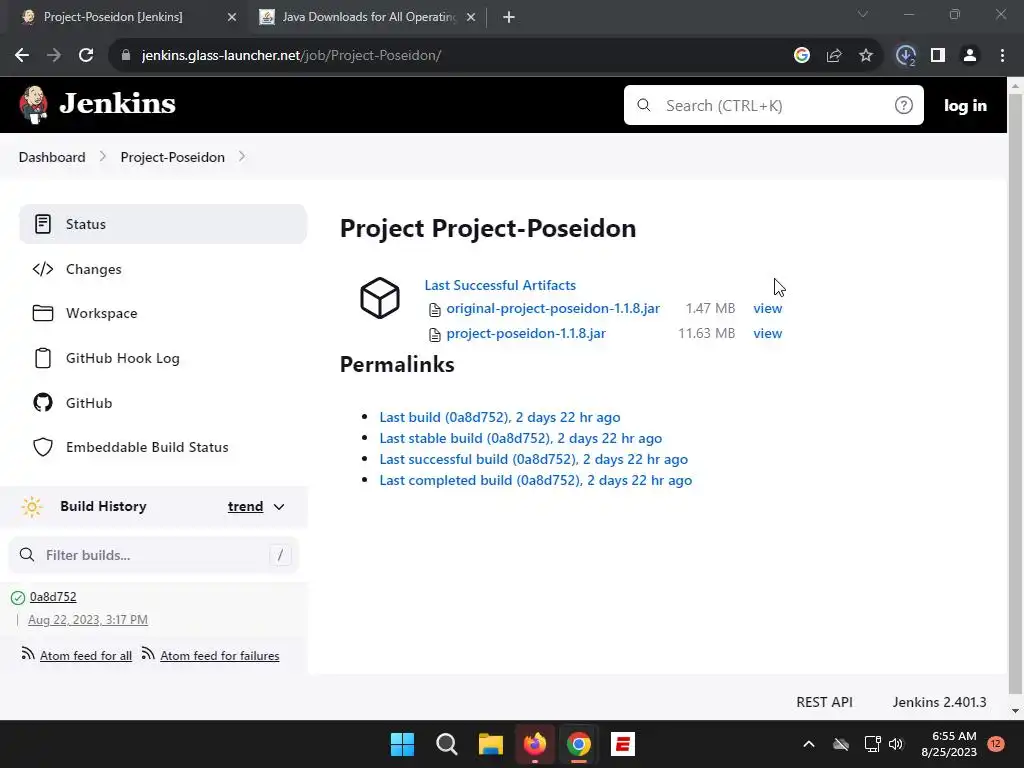Viewport: 1024px width, 768px height.
Task: Bookmark this page with the star icon
Action: 866,56
